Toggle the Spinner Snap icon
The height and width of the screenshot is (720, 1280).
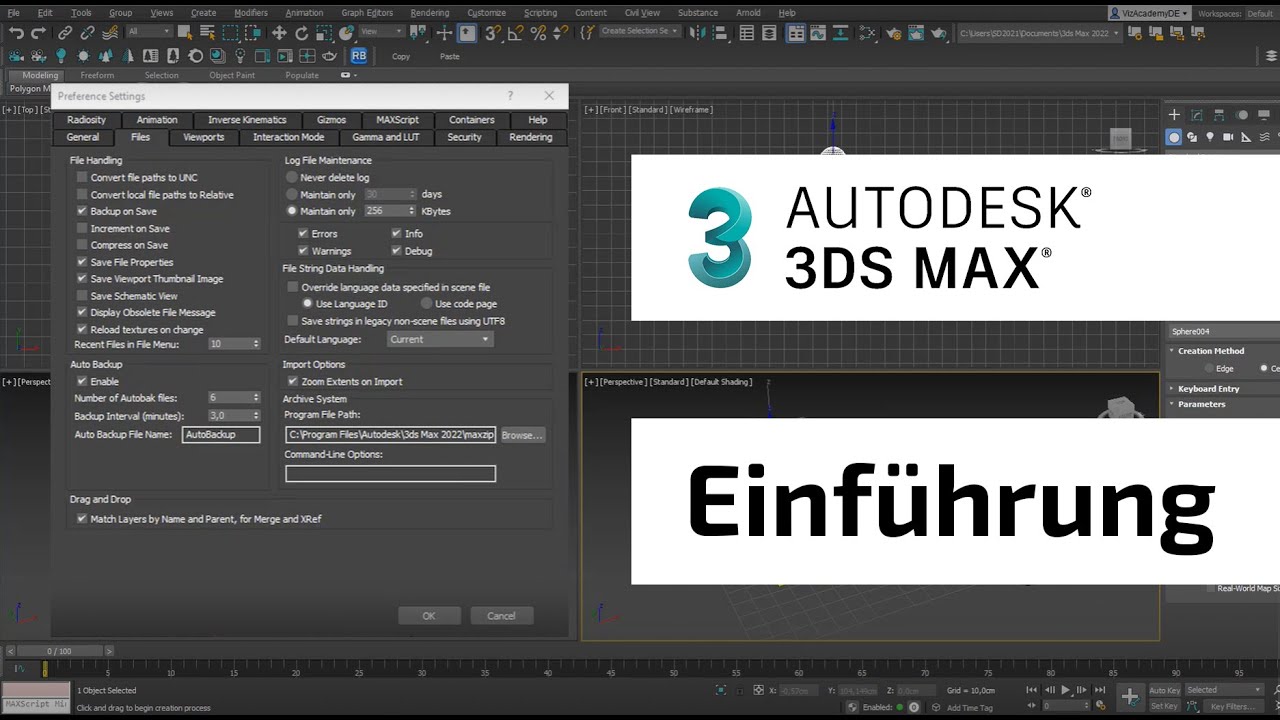pyautogui.click(x=561, y=33)
